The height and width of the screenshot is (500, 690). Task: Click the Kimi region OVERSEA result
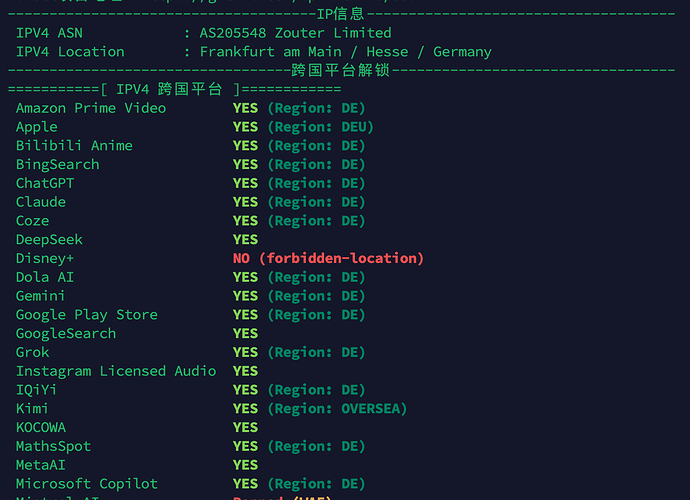coord(320,409)
